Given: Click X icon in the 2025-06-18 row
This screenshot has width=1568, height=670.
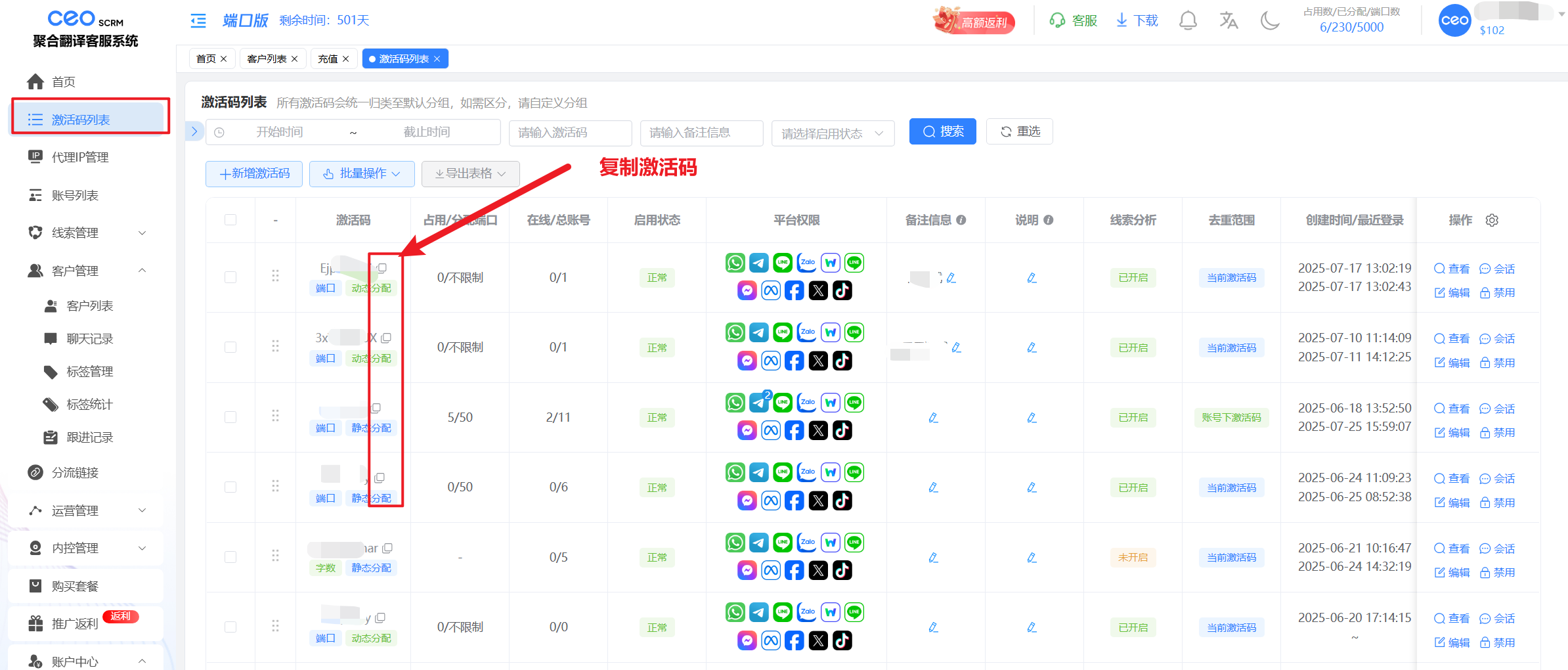Looking at the screenshot, I should 818,430.
